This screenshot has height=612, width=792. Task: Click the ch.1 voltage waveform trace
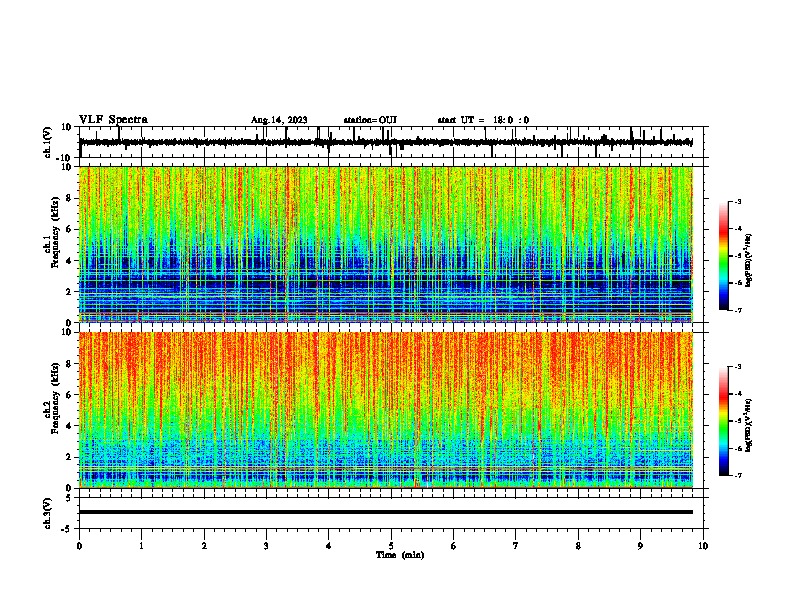tap(386, 142)
